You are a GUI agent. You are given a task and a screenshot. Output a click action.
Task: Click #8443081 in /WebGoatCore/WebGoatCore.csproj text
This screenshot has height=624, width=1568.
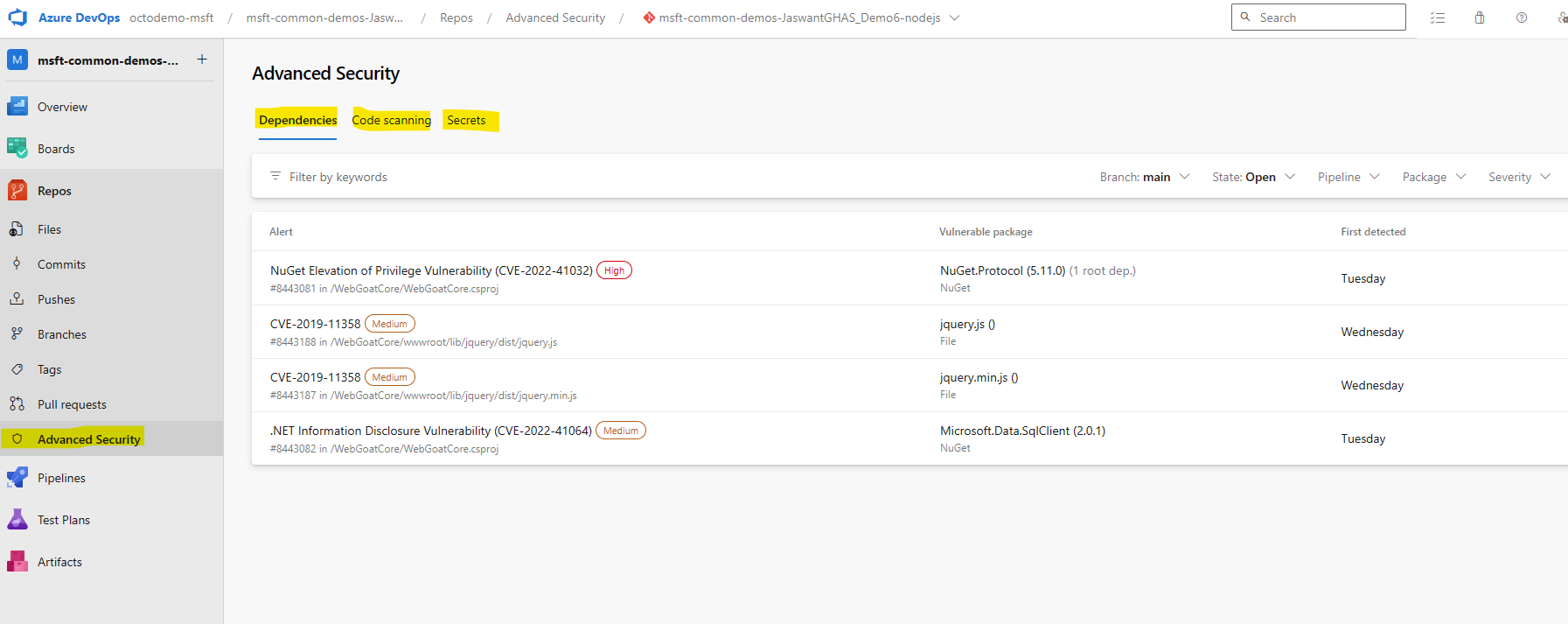[384, 289]
